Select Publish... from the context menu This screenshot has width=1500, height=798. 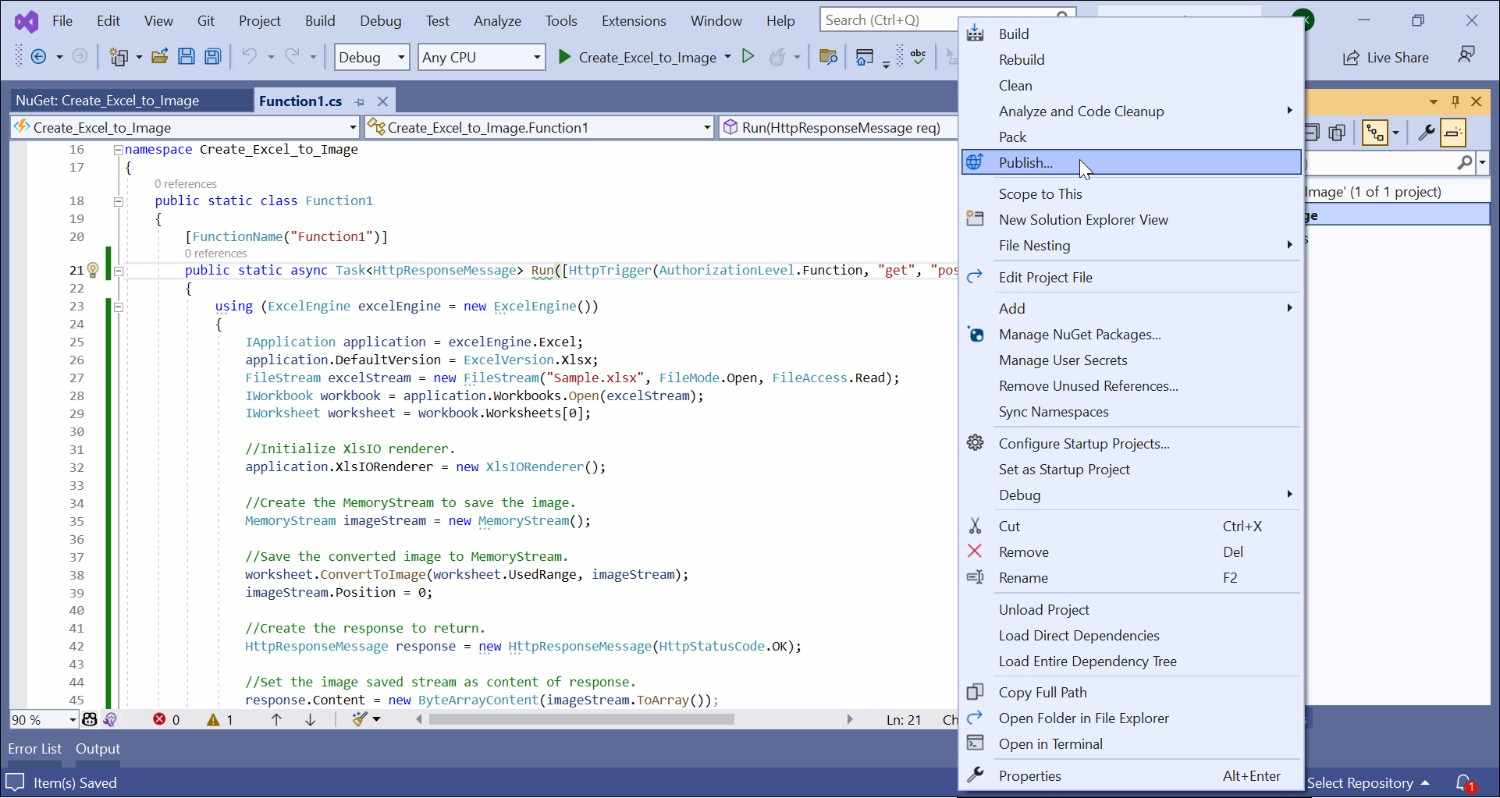(1131, 162)
